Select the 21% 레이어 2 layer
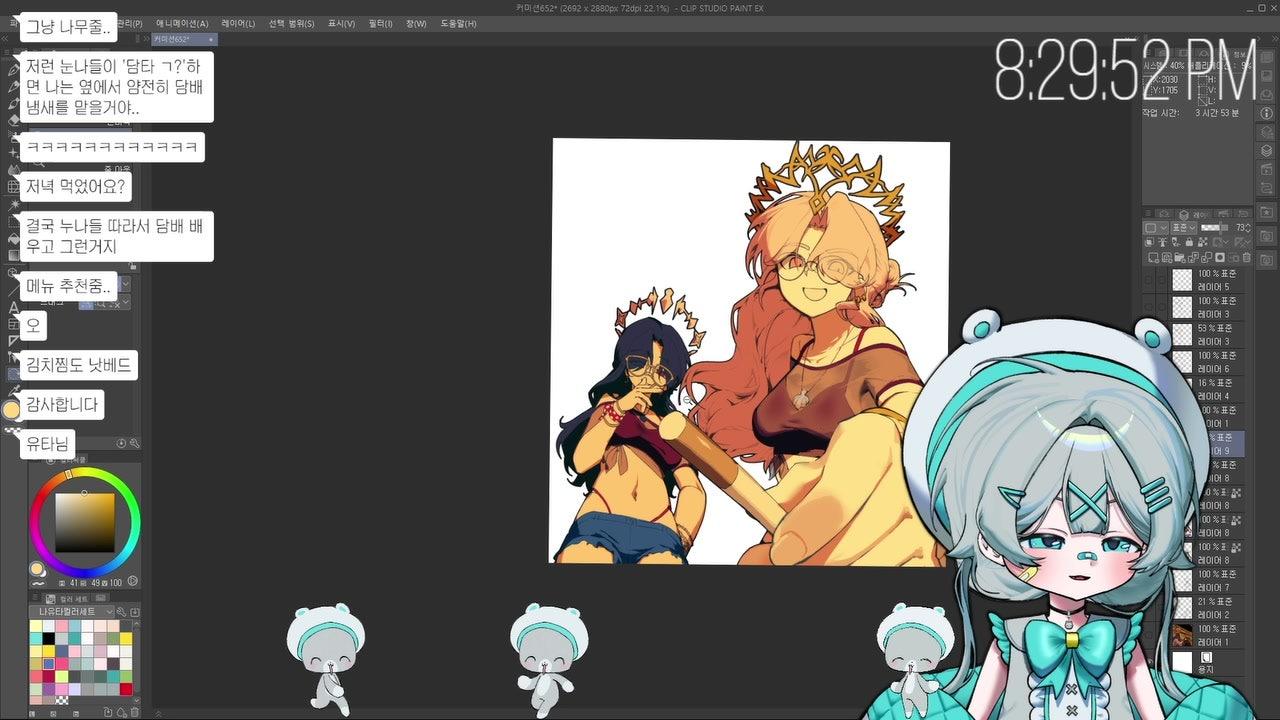1280x720 pixels. pos(1207,608)
